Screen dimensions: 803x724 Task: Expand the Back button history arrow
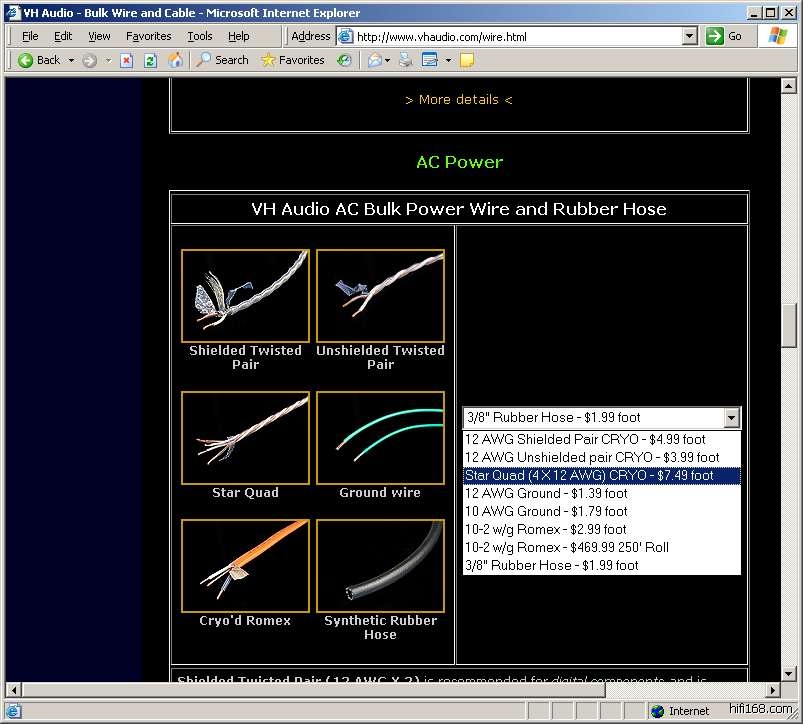coord(71,60)
